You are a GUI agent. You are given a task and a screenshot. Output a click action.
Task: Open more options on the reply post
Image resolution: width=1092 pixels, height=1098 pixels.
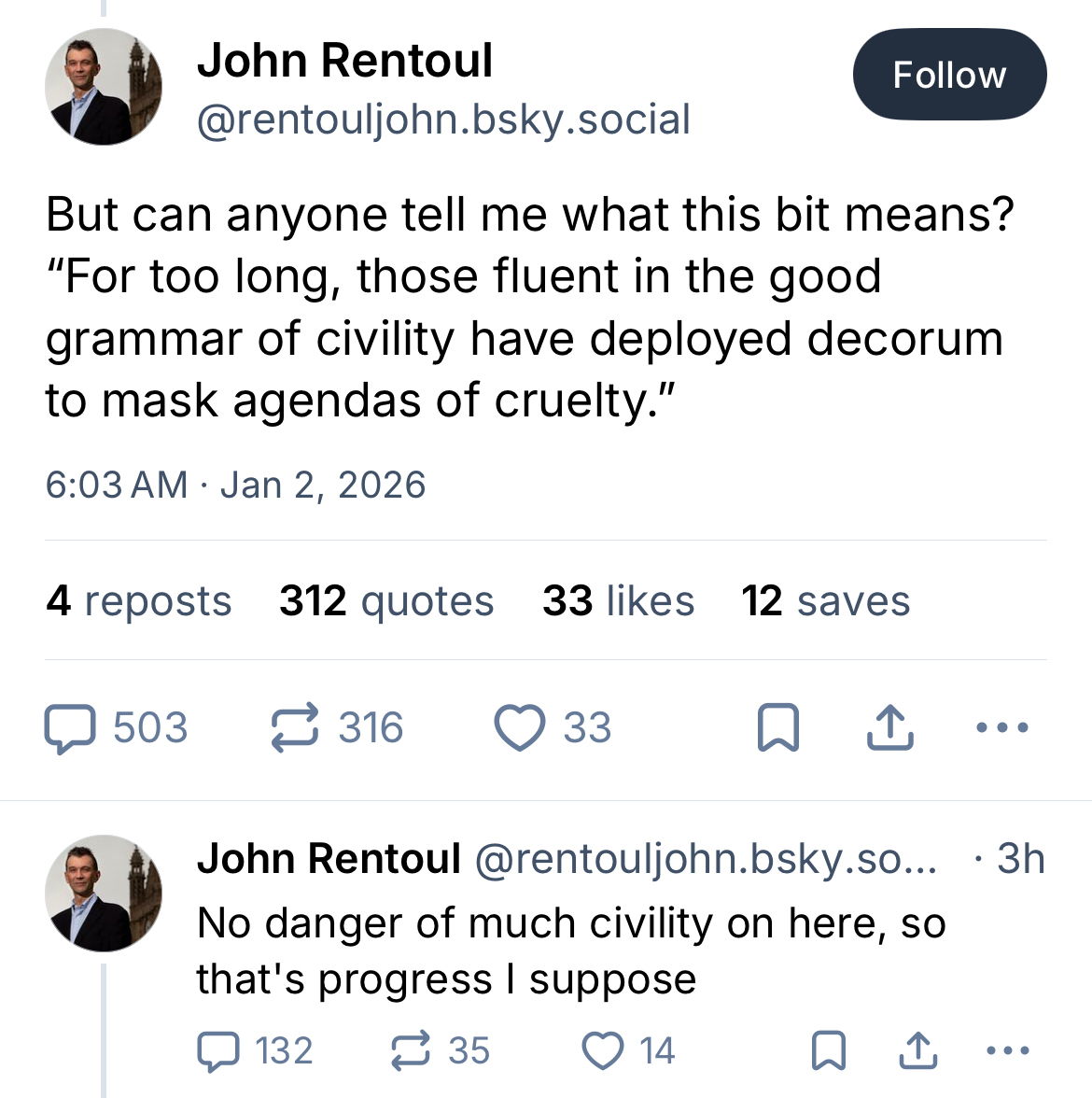point(1007,1051)
